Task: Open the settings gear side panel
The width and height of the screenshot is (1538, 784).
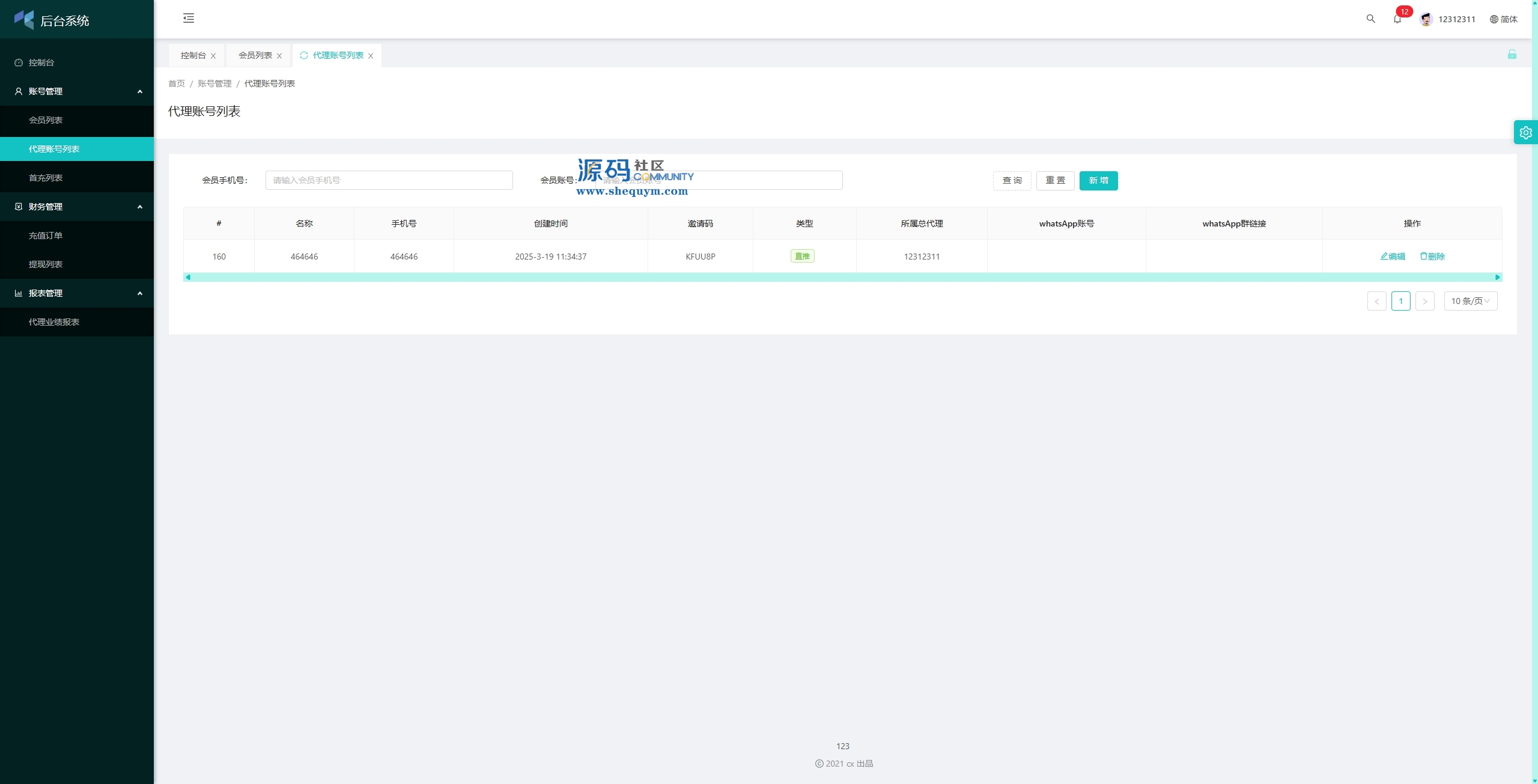Action: [1525, 133]
